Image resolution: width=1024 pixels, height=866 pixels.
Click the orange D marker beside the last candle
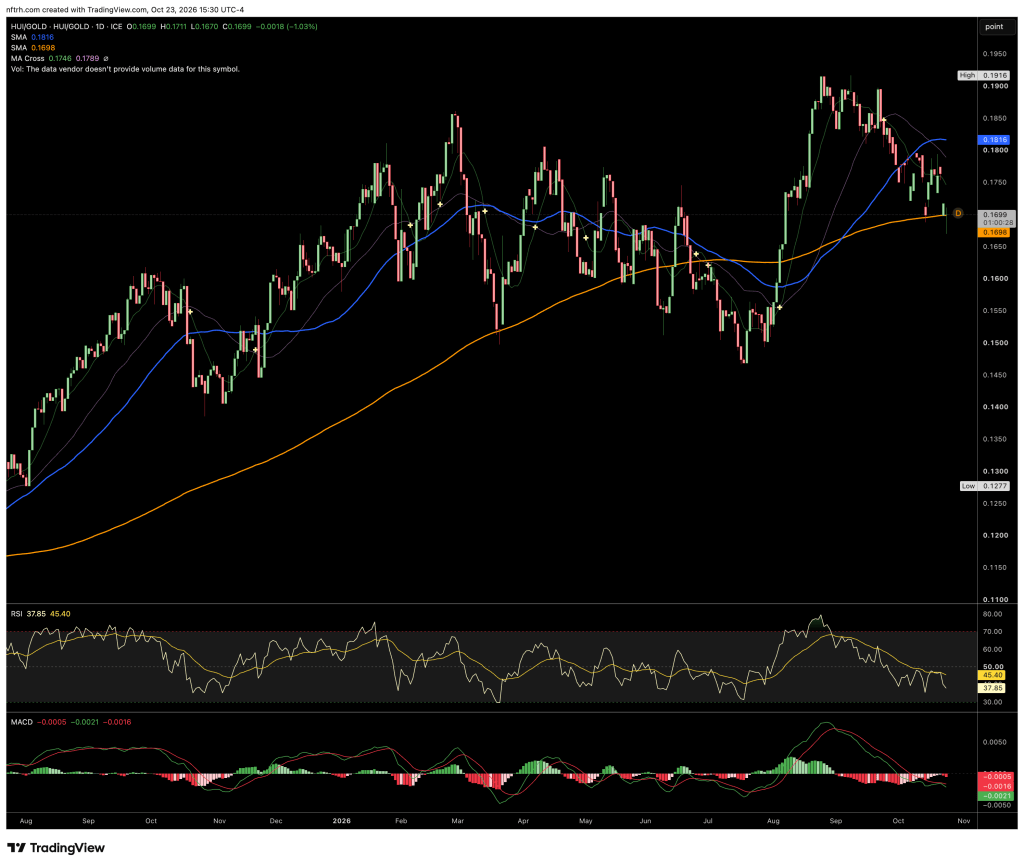[x=958, y=214]
